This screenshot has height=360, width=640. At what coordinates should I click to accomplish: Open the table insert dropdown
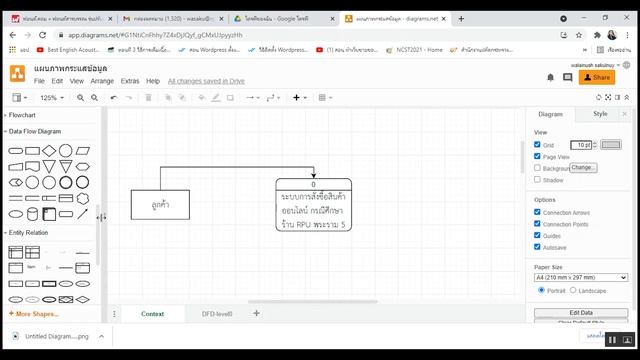coord(325,98)
